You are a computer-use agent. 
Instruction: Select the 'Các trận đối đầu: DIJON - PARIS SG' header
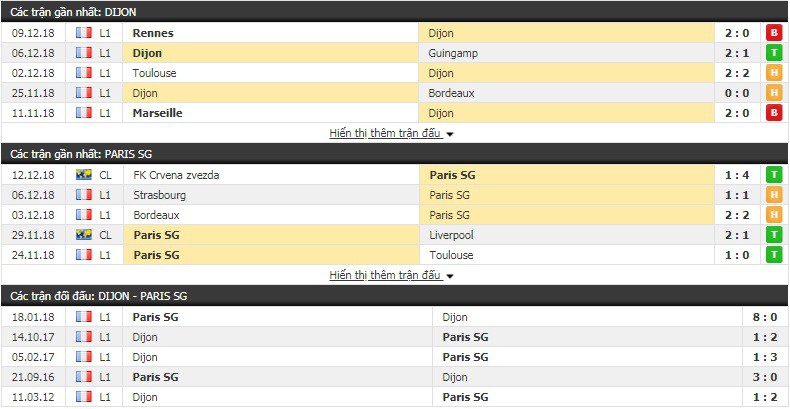(395, 296)
